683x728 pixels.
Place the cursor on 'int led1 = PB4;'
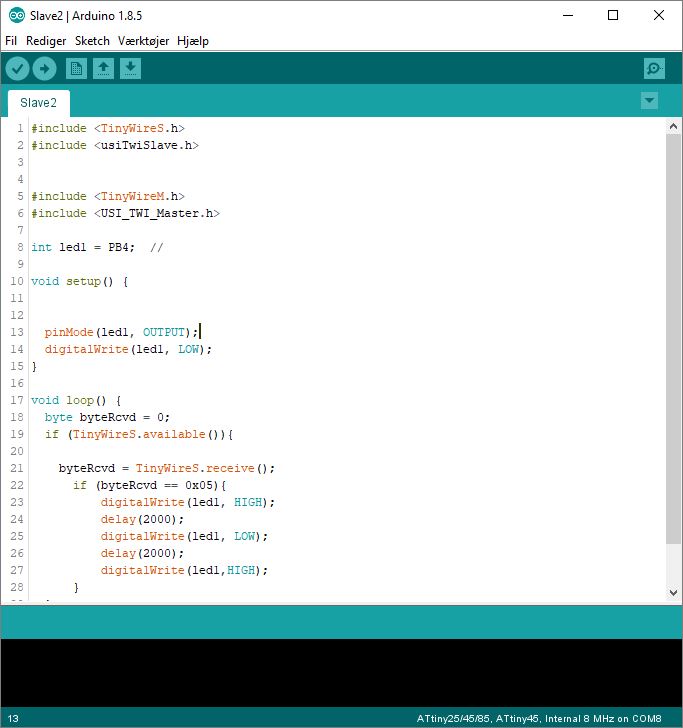point(83,247)
